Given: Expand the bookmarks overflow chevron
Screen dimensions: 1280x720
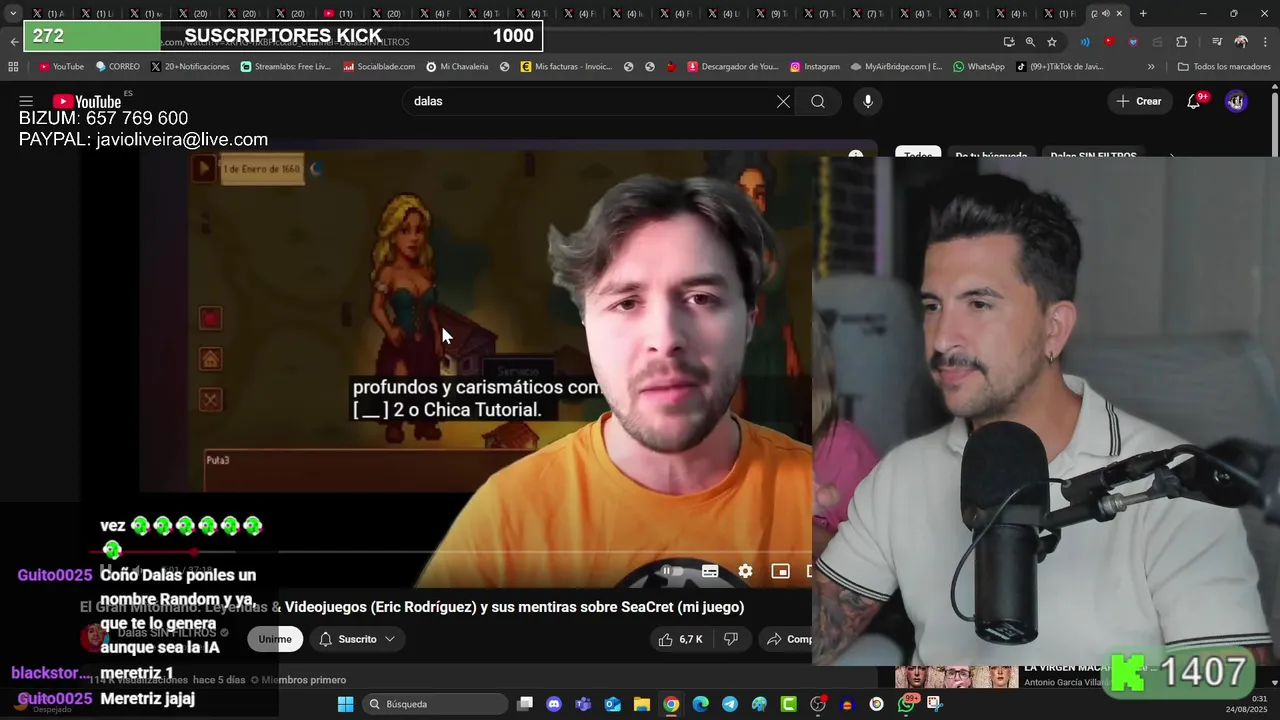Looking at the screenshot, I should tap(1151, 66).
